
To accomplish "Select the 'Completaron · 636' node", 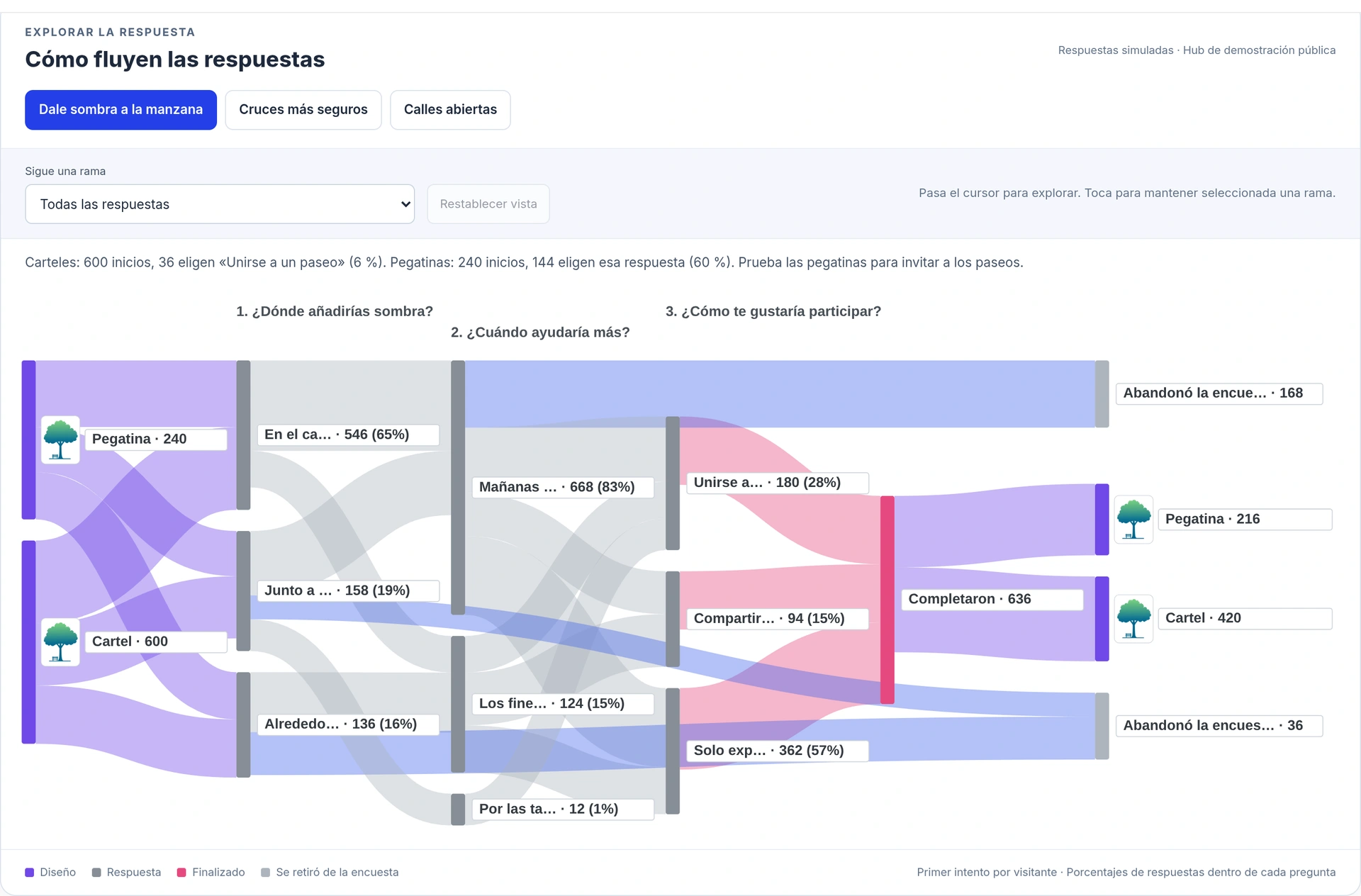I will (992, 600).
